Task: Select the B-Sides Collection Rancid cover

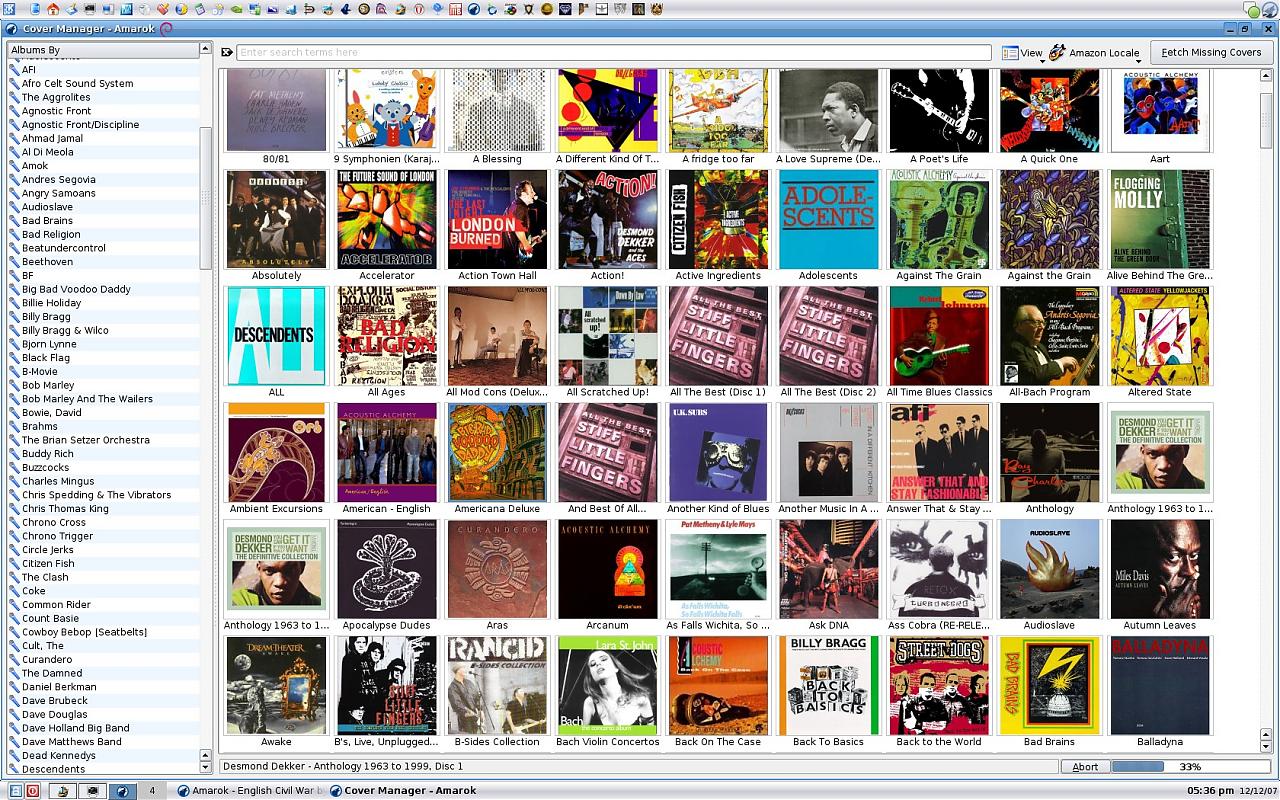Action: tap(497, 686)
